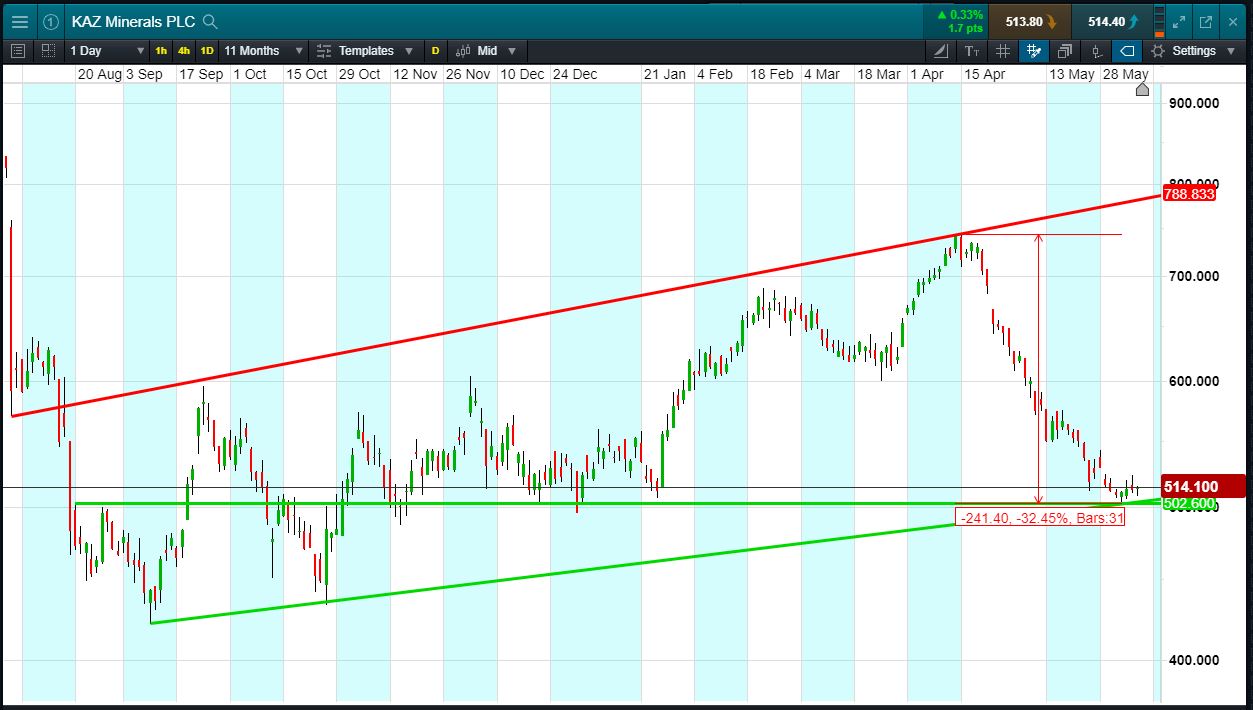The image size is (1253, 710).
Task: Toggle the crosshair drawing mode button
Action: [1034, 51]
